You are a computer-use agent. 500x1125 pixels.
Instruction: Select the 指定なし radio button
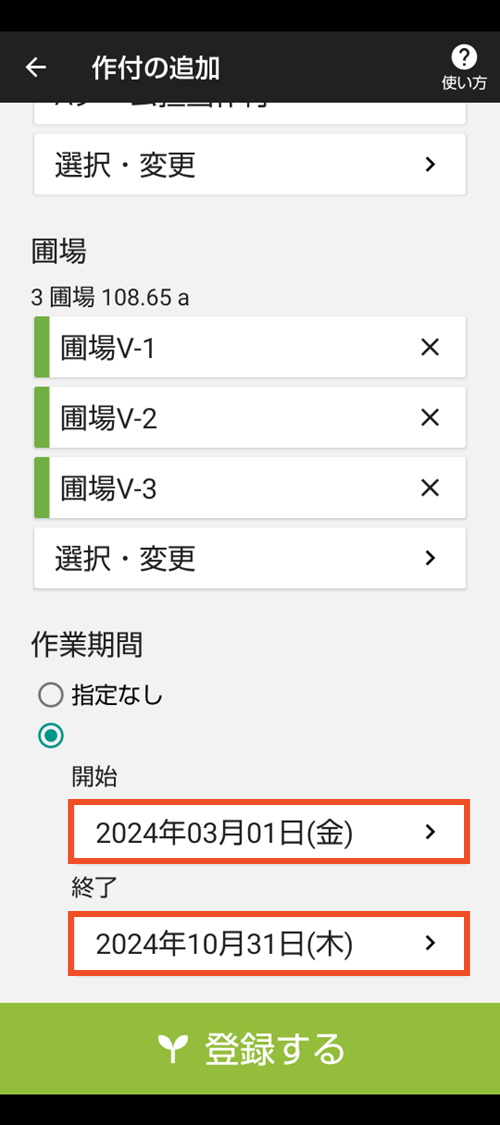[x=51, y=695]
